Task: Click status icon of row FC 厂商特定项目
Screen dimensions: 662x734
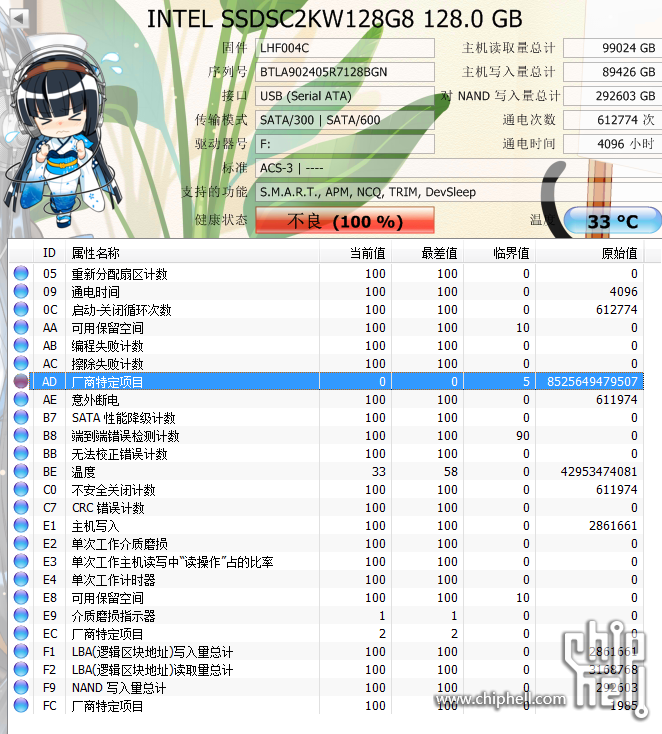Action: 21,705
